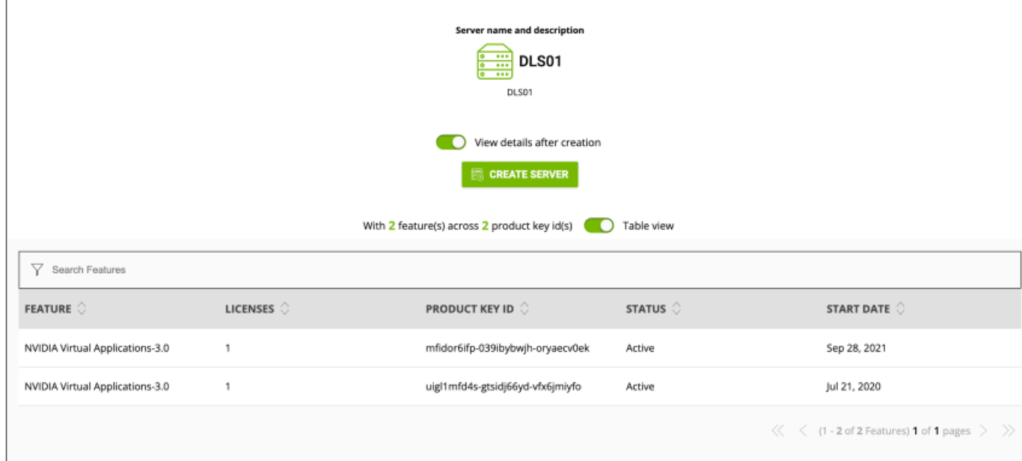Go to the previous page arrow
1022x461 pixels.
coord(803,430)
